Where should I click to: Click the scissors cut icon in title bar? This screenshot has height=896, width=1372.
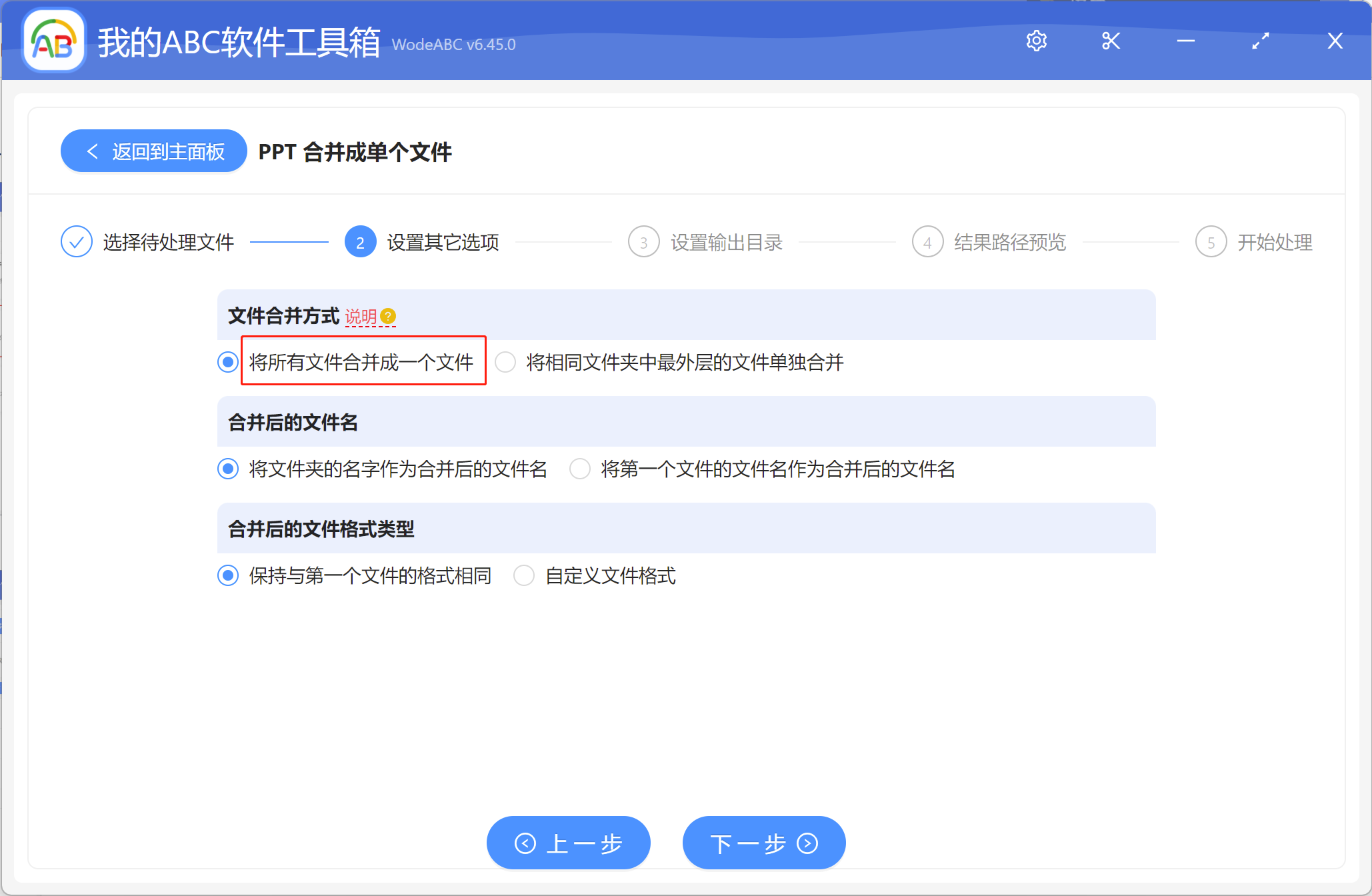tap(1111, 41)
